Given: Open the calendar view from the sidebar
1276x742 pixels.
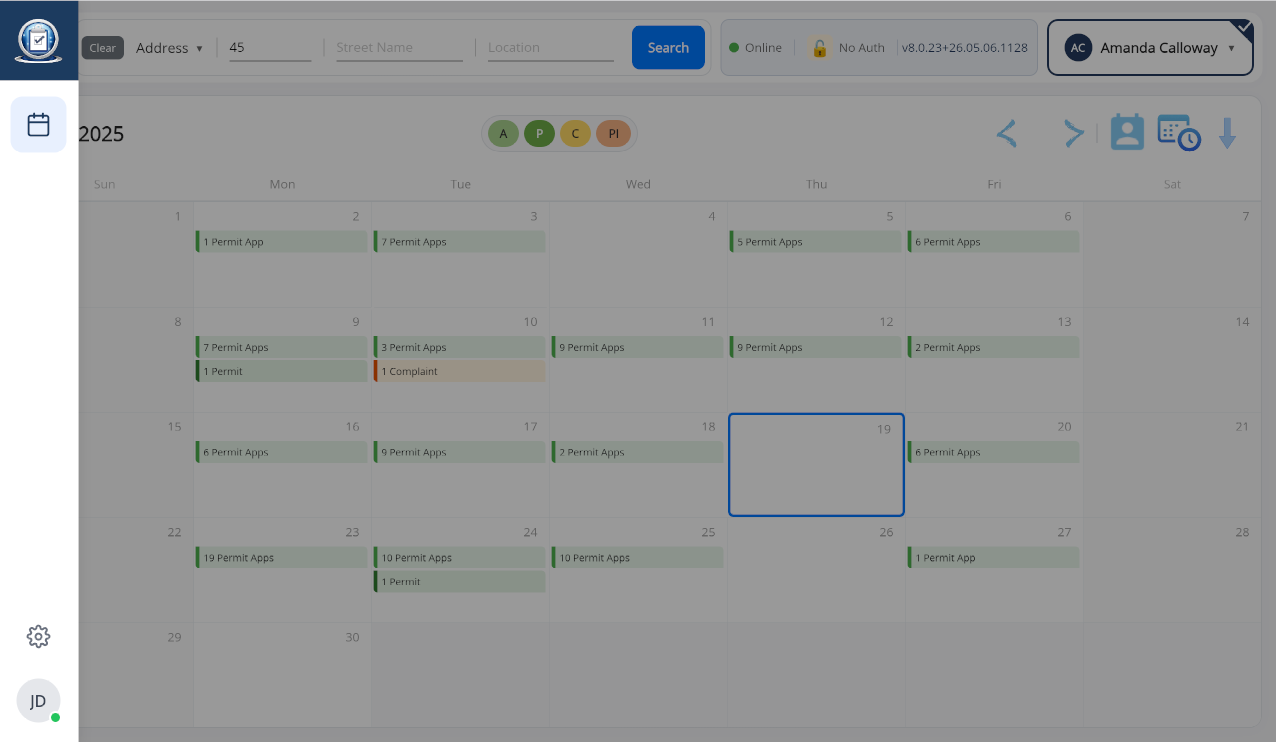Looking at the screenshot, I should (x=38, y=125).
